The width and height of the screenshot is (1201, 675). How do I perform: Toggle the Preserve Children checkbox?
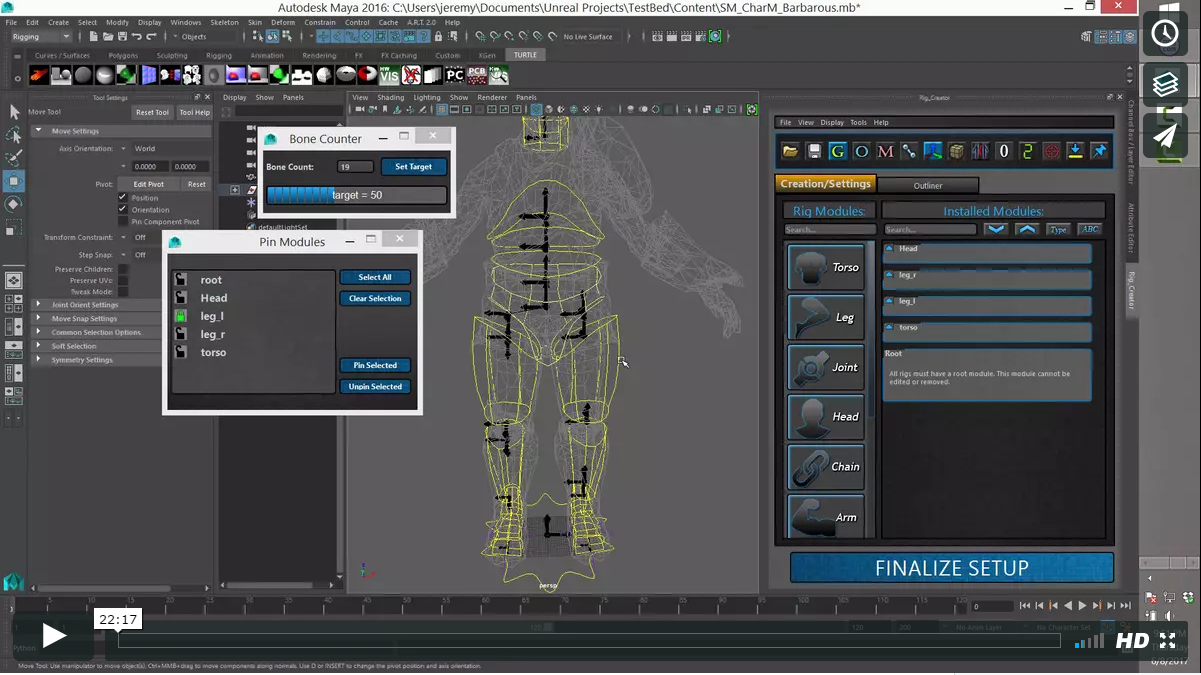point(123,269)
